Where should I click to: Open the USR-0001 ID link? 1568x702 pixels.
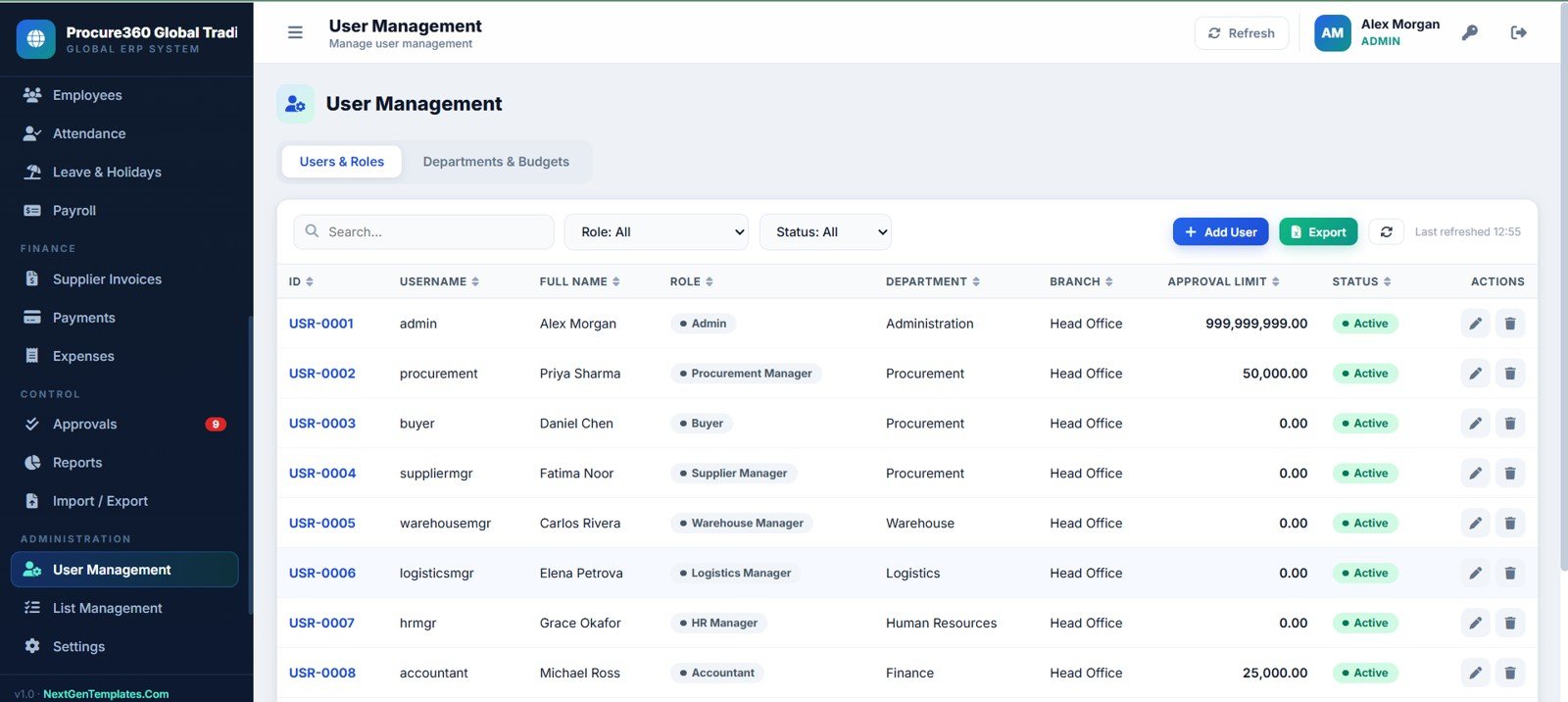point(321,324)
